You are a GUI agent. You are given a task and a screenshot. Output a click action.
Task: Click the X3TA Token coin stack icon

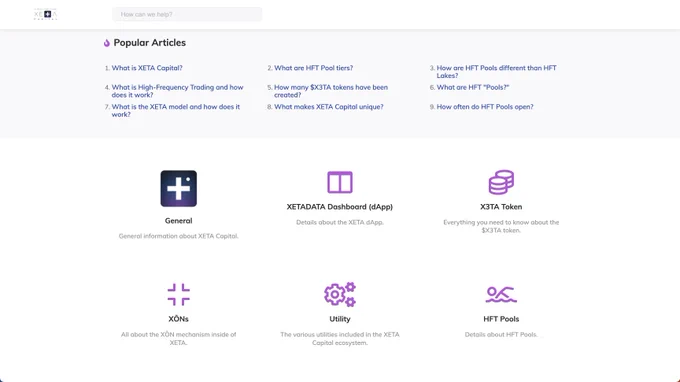point(501,182)
